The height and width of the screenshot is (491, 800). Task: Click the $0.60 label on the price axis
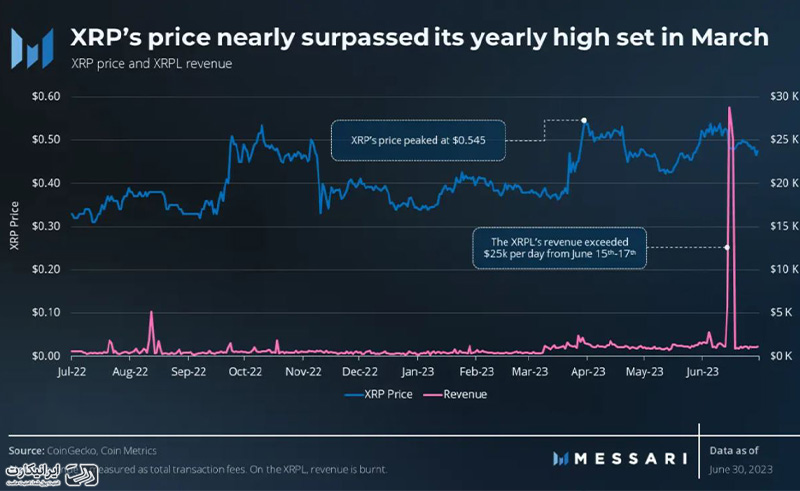click(x=47, y=97)
